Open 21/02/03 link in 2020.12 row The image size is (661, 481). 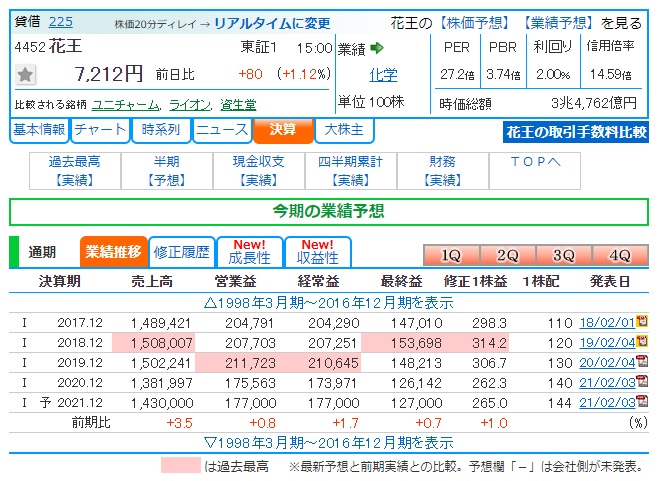(607, 383)
